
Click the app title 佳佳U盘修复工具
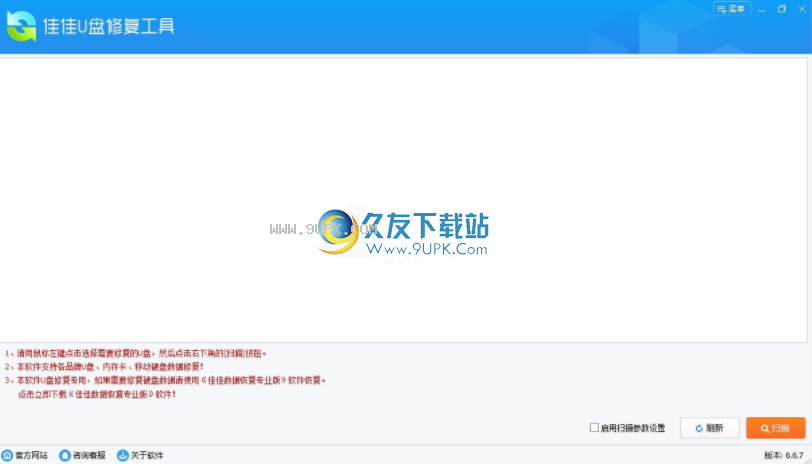109,26
